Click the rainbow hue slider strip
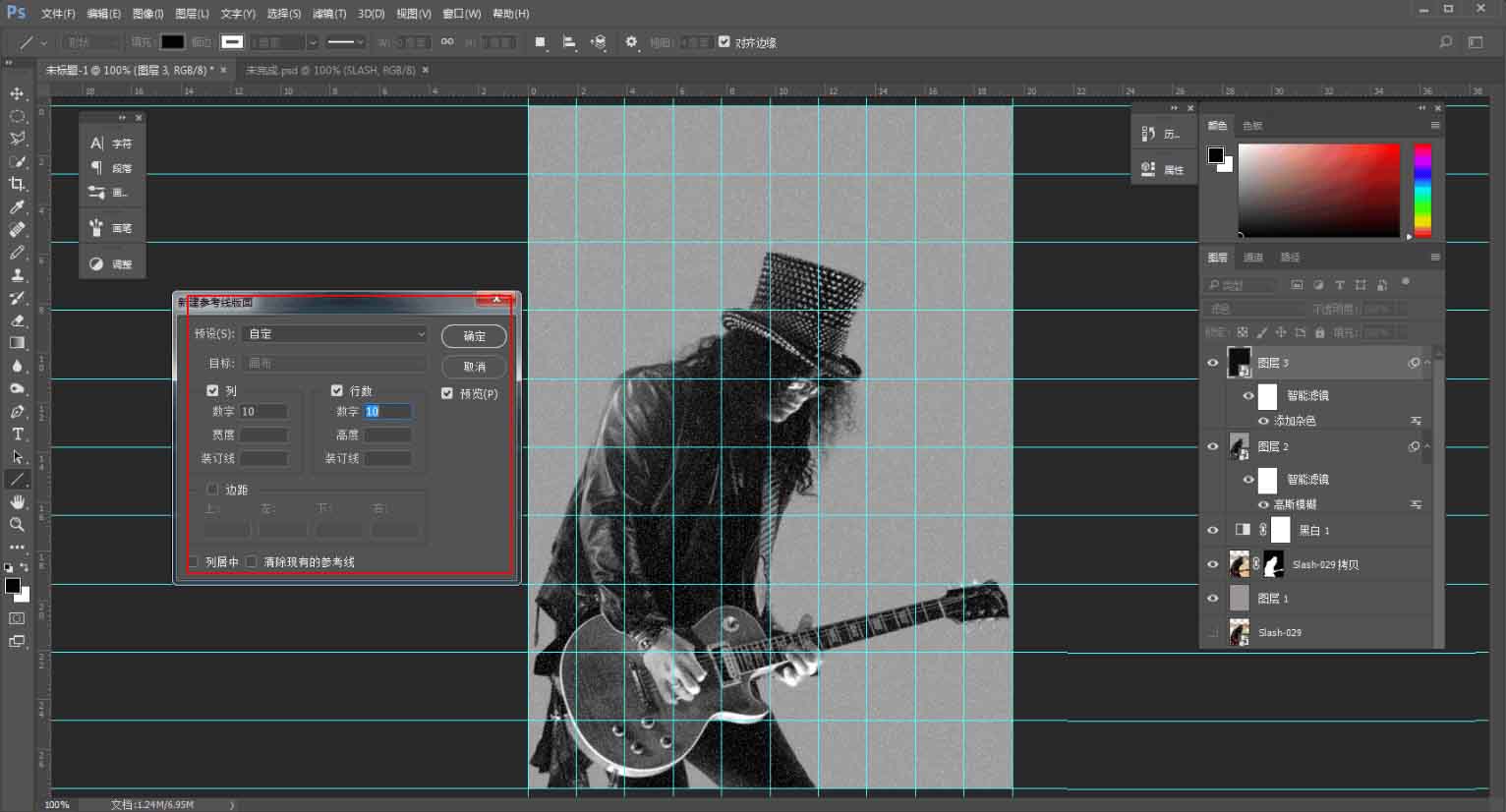The image size is (1506, 812). [1422, 191]
